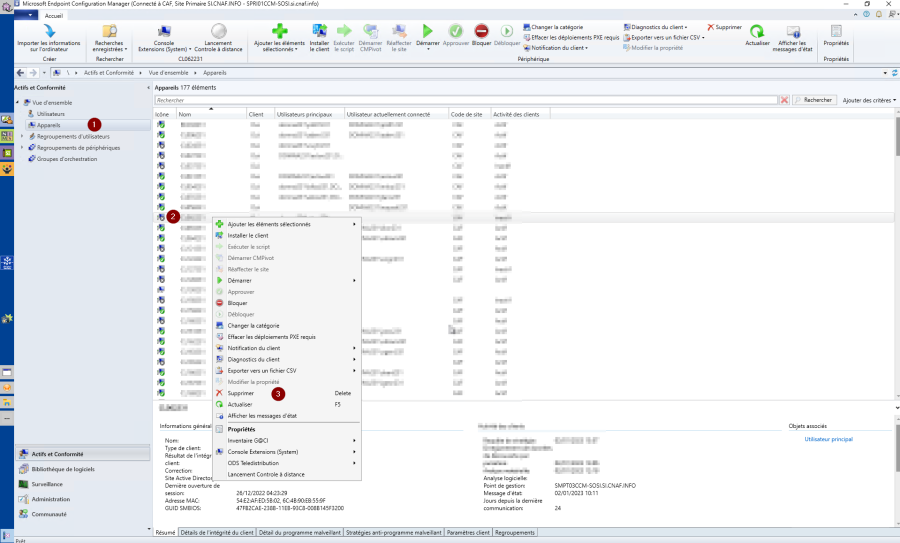Choose Afficher les messages d'état menu item
This screenshot has height=543, width=900.
coord(286,416)
